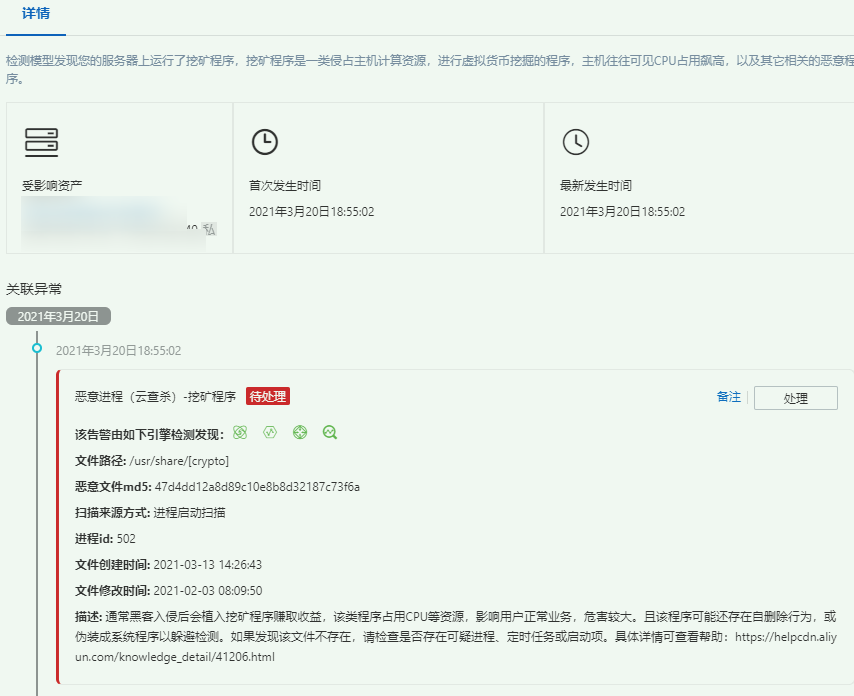The height and width of the screenshot is (696, 854).
Task: Click the timeline dot marker on the left
Action: tap(36, 347)
